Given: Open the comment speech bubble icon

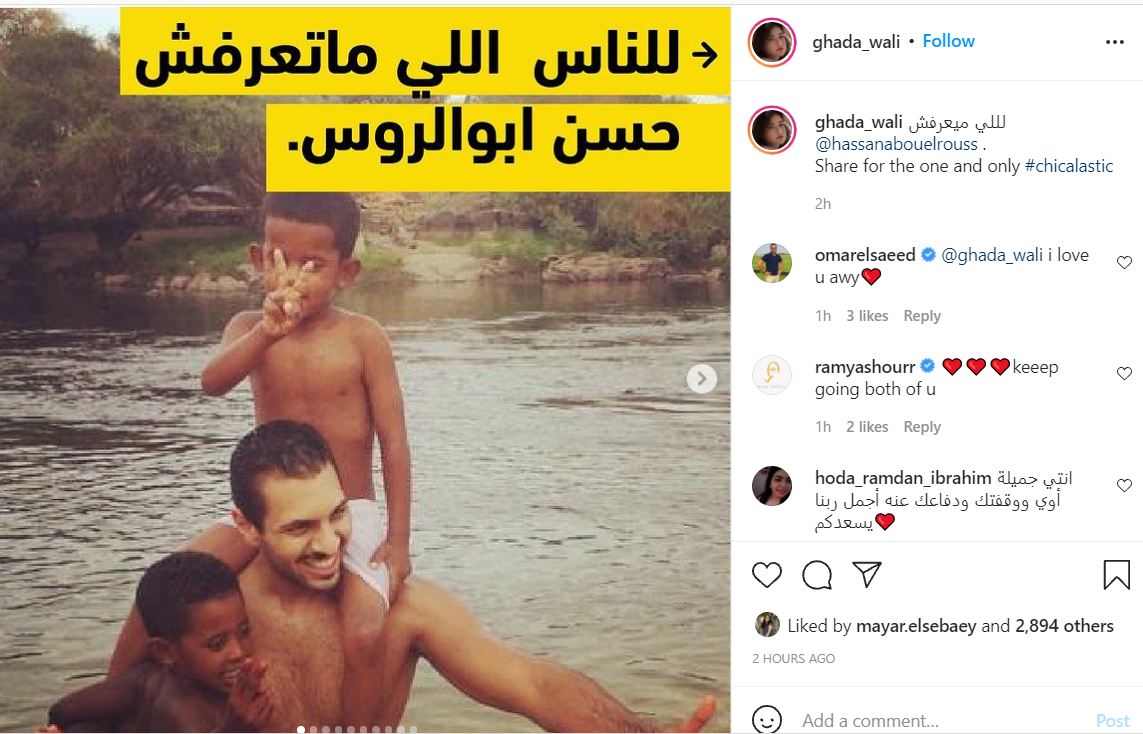Looking at the screenshot, I should [817, 575].
